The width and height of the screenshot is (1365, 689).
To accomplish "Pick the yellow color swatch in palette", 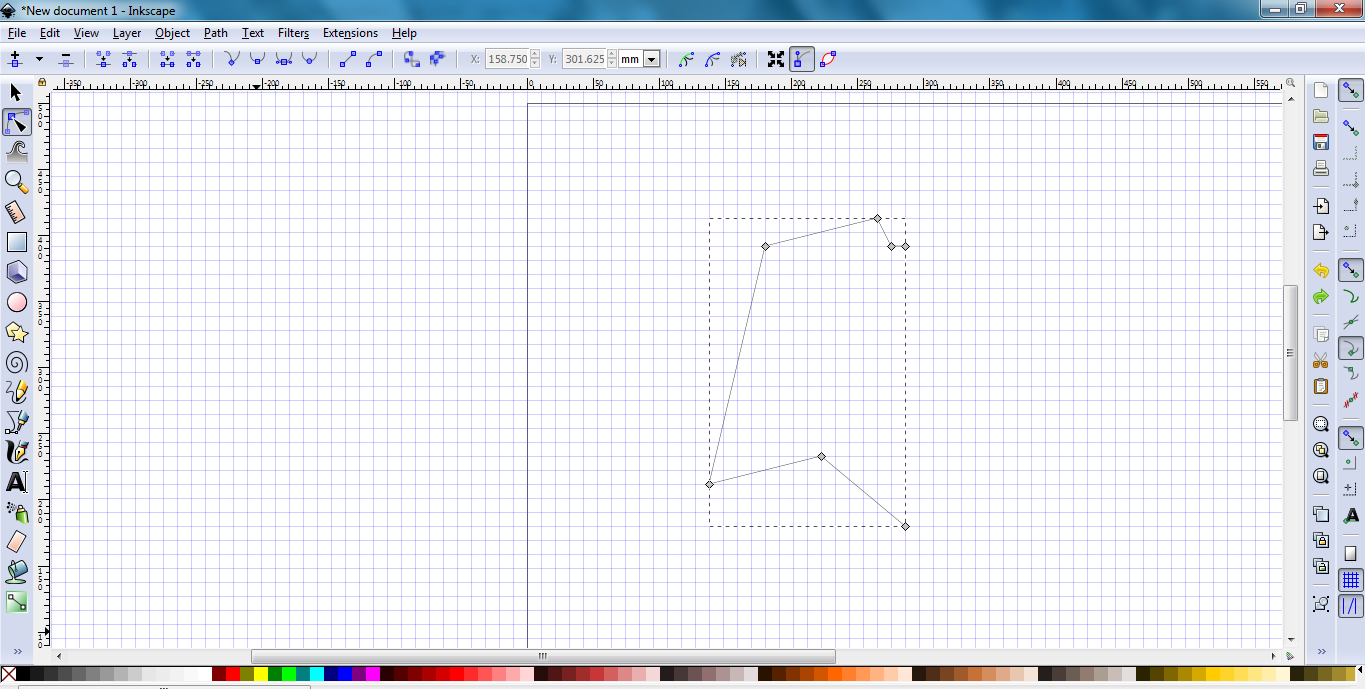I will tap(261, 675).
